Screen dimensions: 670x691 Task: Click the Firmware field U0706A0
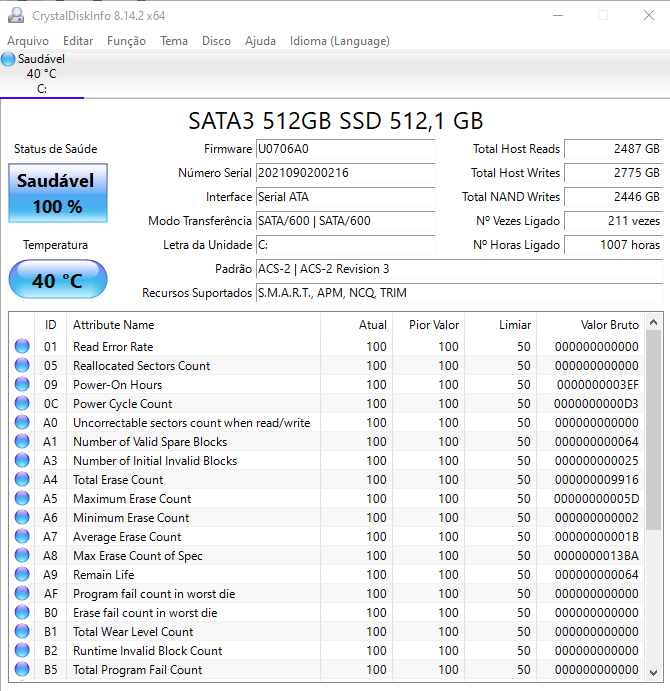tap(346, 149)
